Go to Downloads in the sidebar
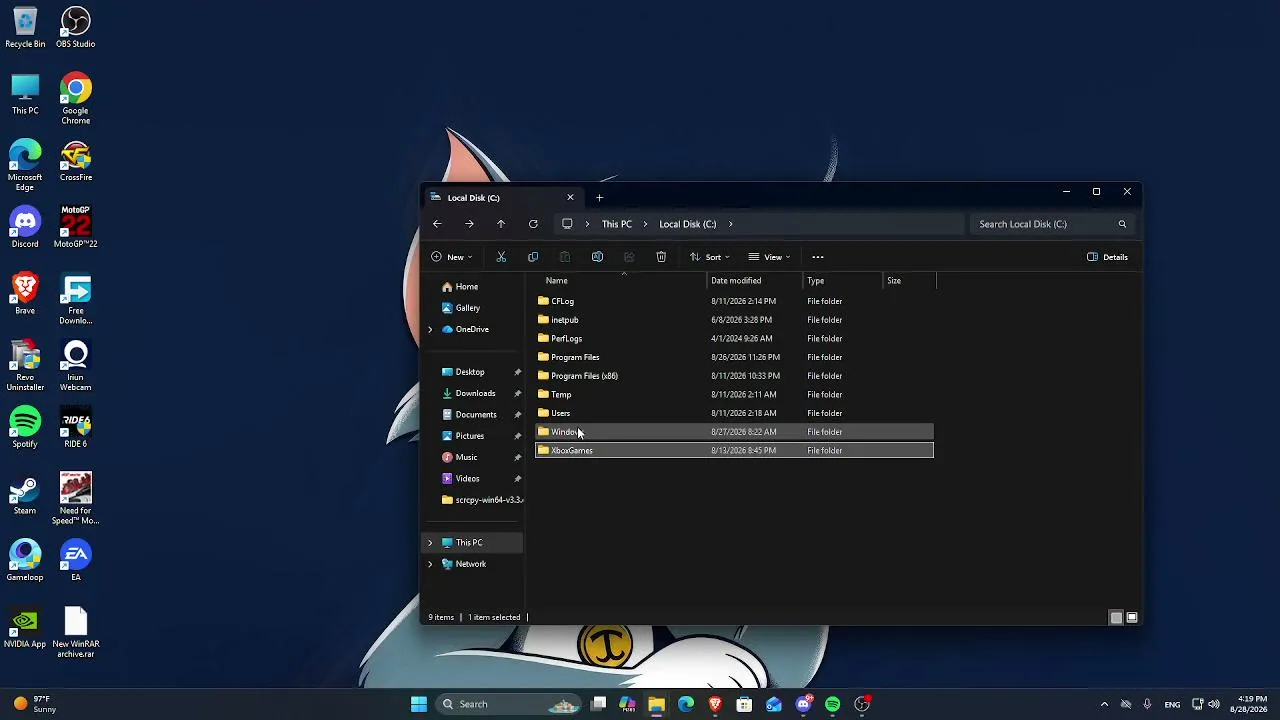Screen dimensions: 1280x720 point(475,393)
